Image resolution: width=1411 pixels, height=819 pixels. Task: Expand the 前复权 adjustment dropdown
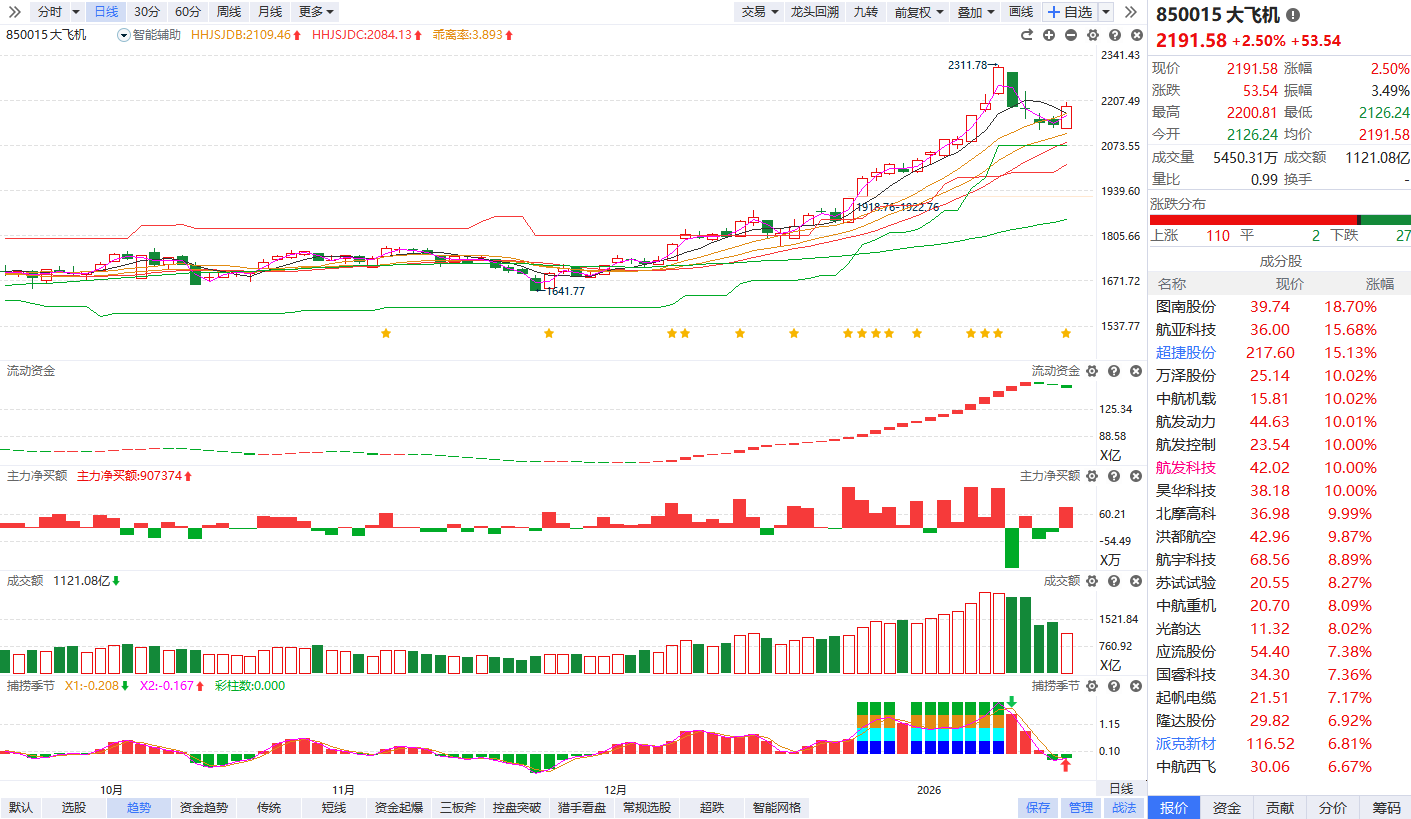(918, 12)
